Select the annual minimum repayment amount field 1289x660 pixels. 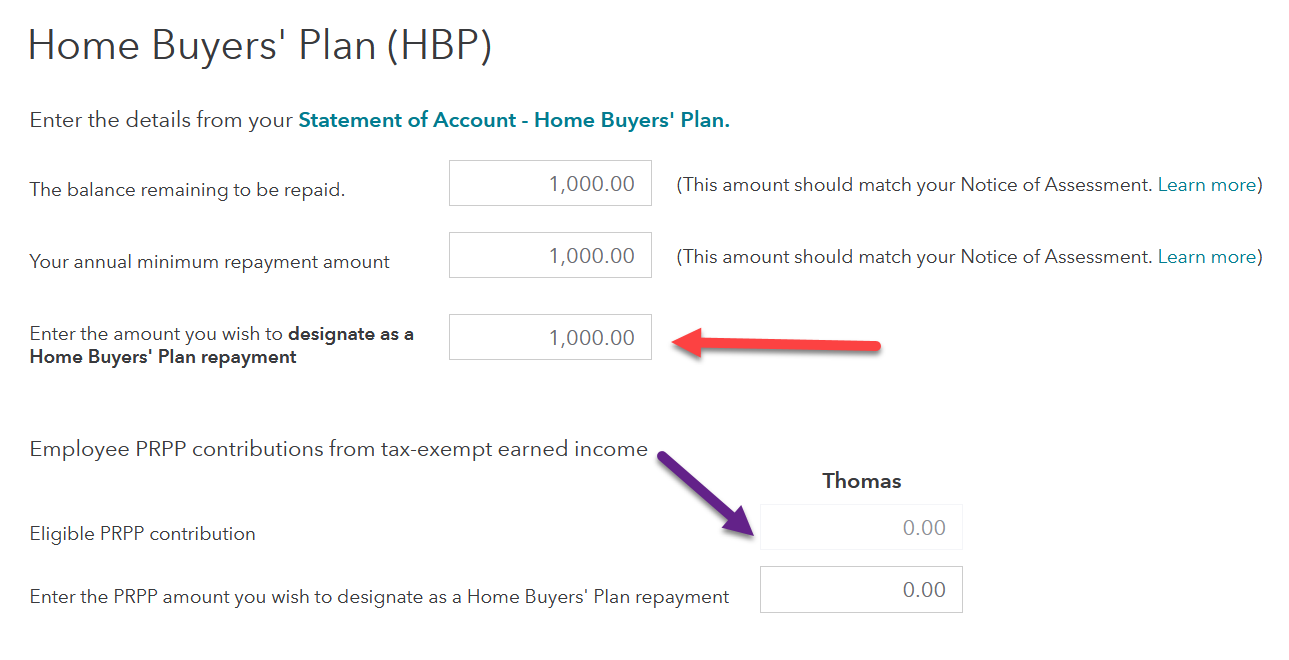point(550,255)
